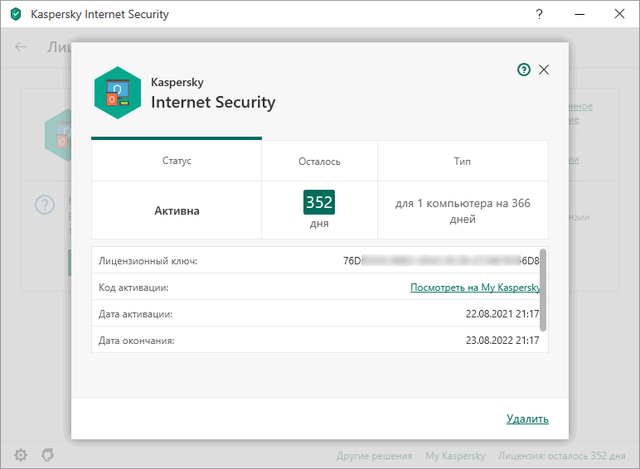Click the dimmed question circle icon behind dialog

45,205
